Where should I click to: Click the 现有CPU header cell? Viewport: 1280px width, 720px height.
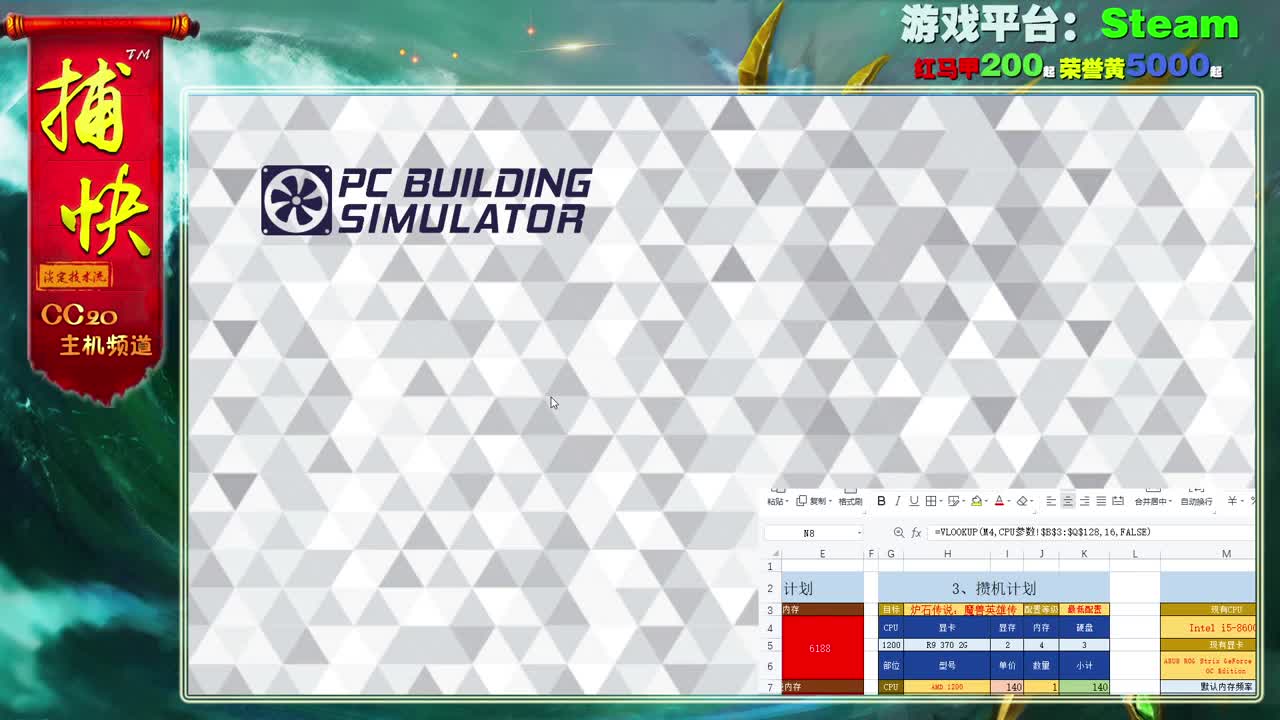(x=1208, y=609)
